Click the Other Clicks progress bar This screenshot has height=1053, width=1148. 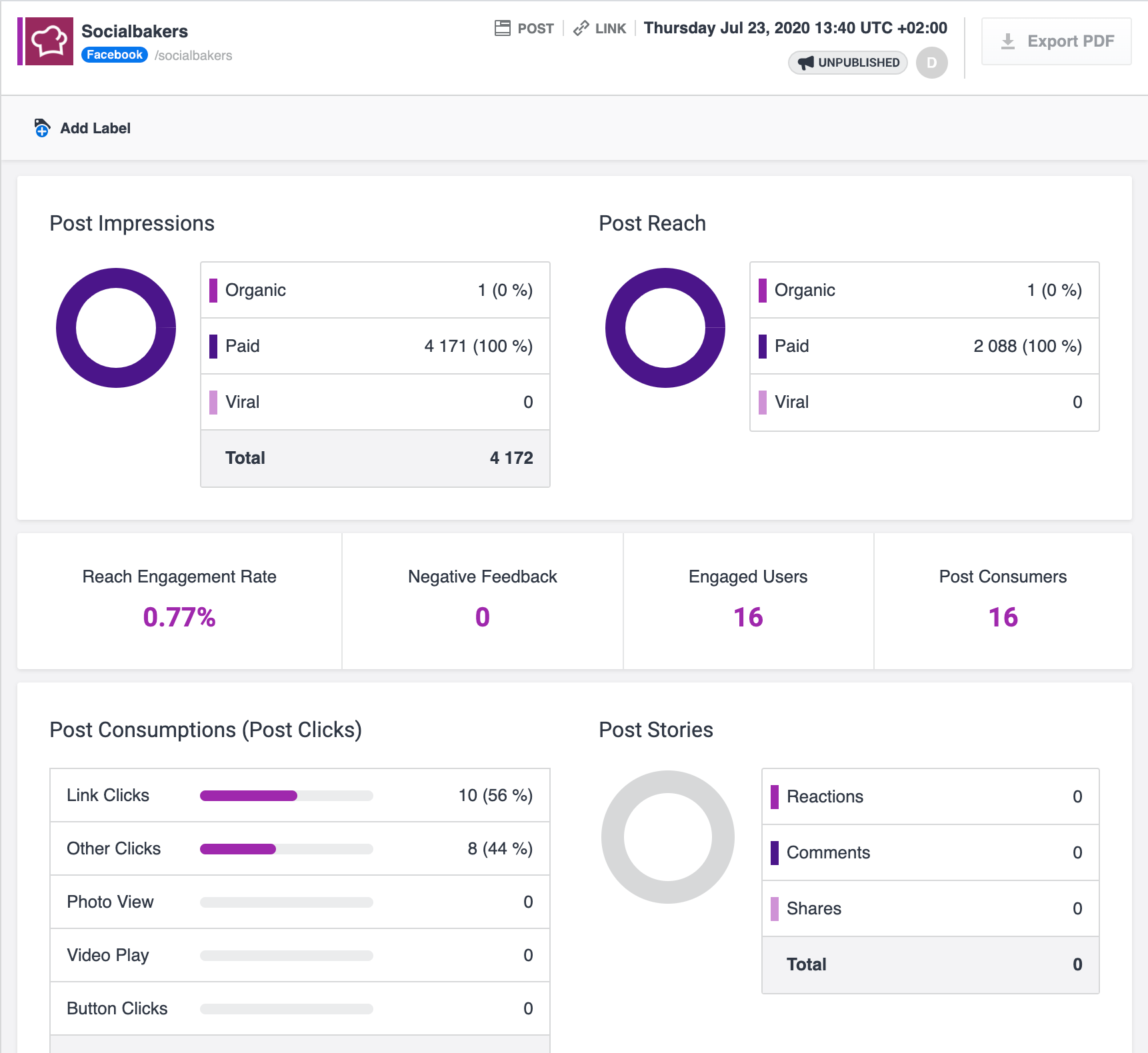tap(286, 848)
